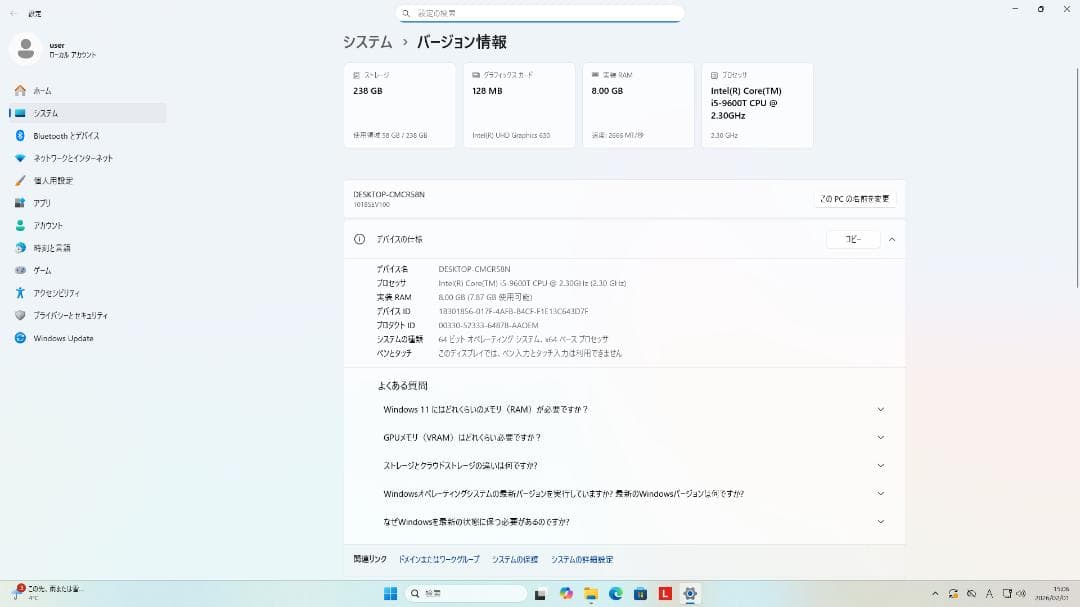
Task: Select ネットワークとインターネット in the sidebar
Action: pos(74,157)
